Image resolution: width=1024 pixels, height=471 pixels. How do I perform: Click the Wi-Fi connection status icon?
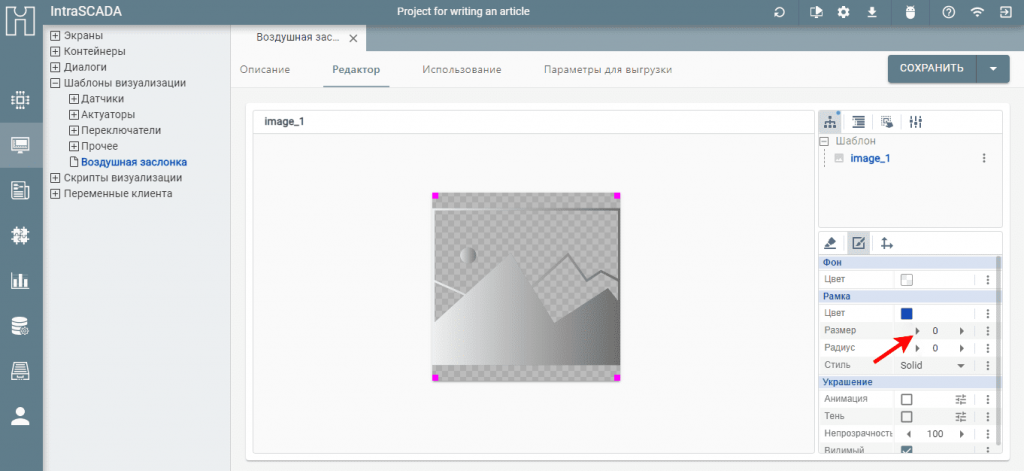(977, 12)
